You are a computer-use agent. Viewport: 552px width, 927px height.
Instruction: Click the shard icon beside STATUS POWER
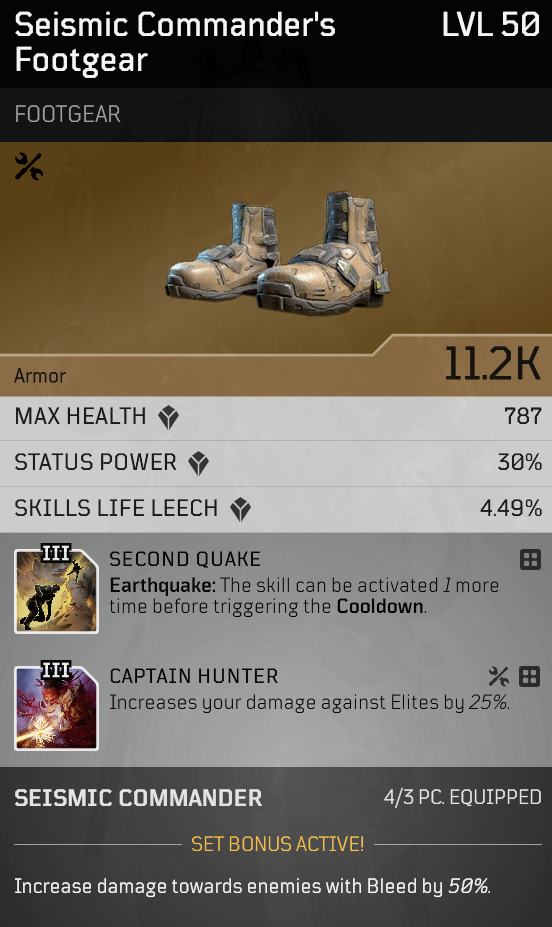pyautogui.click(x=199, y=463)
